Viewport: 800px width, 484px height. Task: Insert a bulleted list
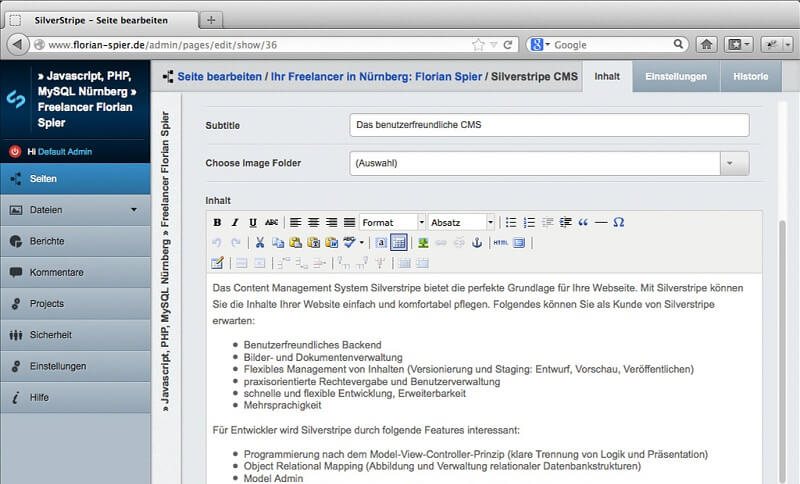(511, 222)
